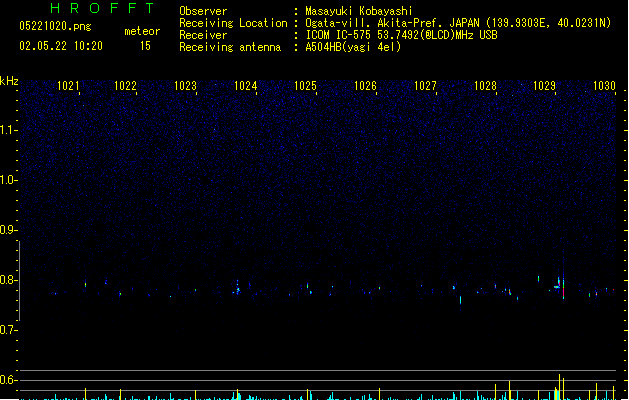Viewport: 629px width, 400px height.
Task: Click frequency axis label 1.0
Action: click(9, 180)
